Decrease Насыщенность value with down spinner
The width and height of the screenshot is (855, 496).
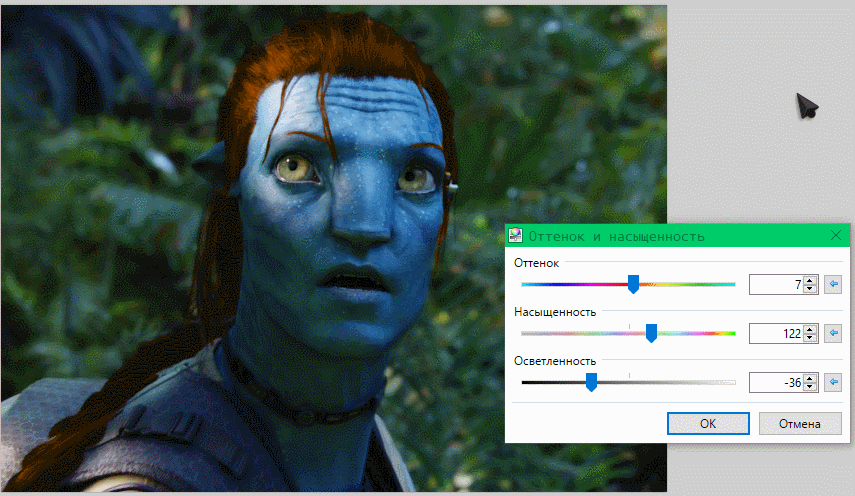pos(811,338)
